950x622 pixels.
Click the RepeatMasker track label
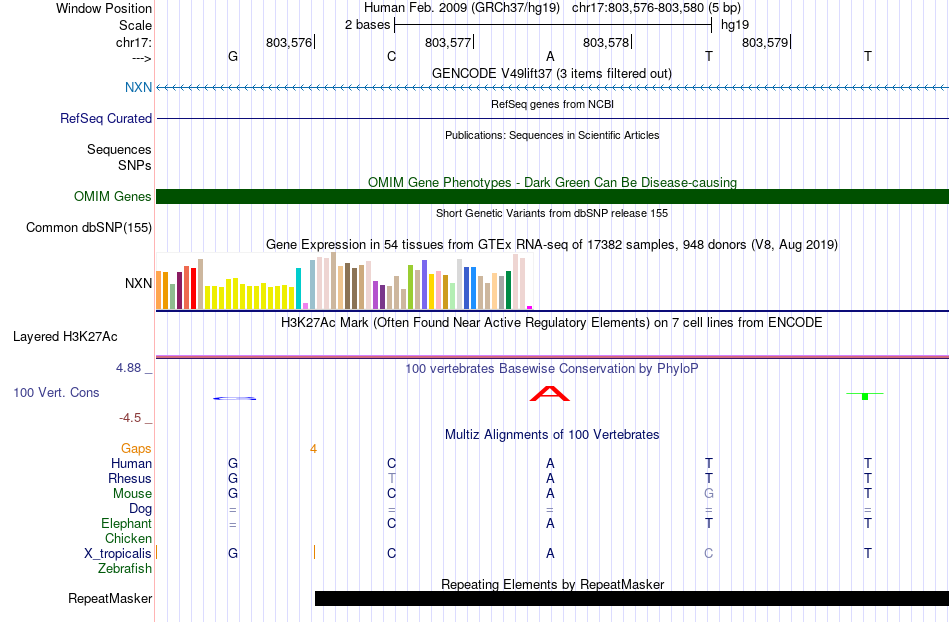point(110,598)
